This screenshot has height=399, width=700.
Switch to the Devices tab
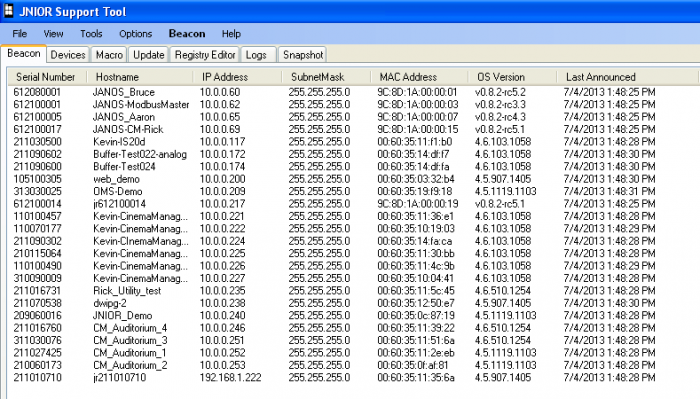pos(68,55)
